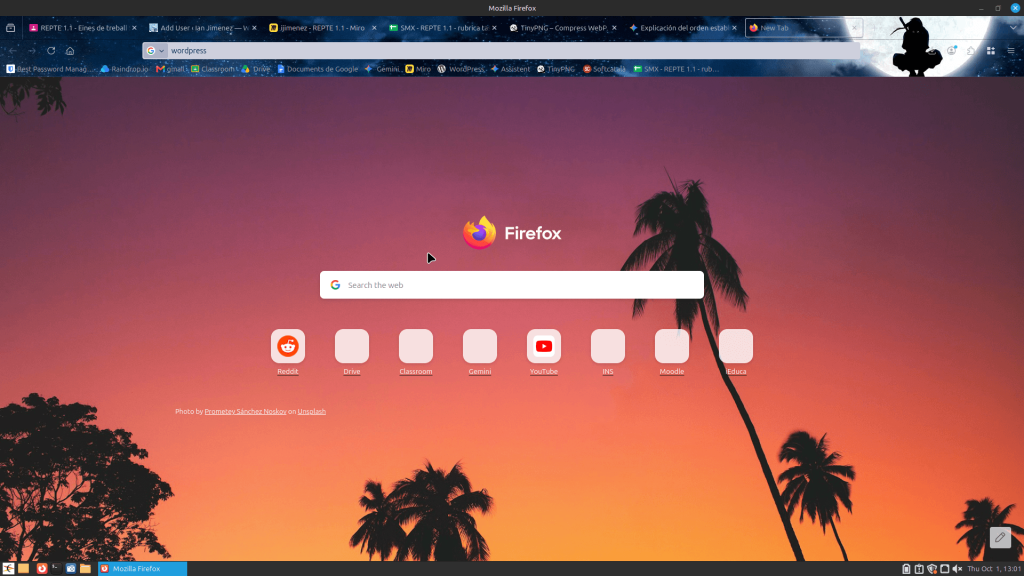1024x576 pixels.
Task: Expand the search engine dropdown in the address bar
Action: tap(155, 50)
